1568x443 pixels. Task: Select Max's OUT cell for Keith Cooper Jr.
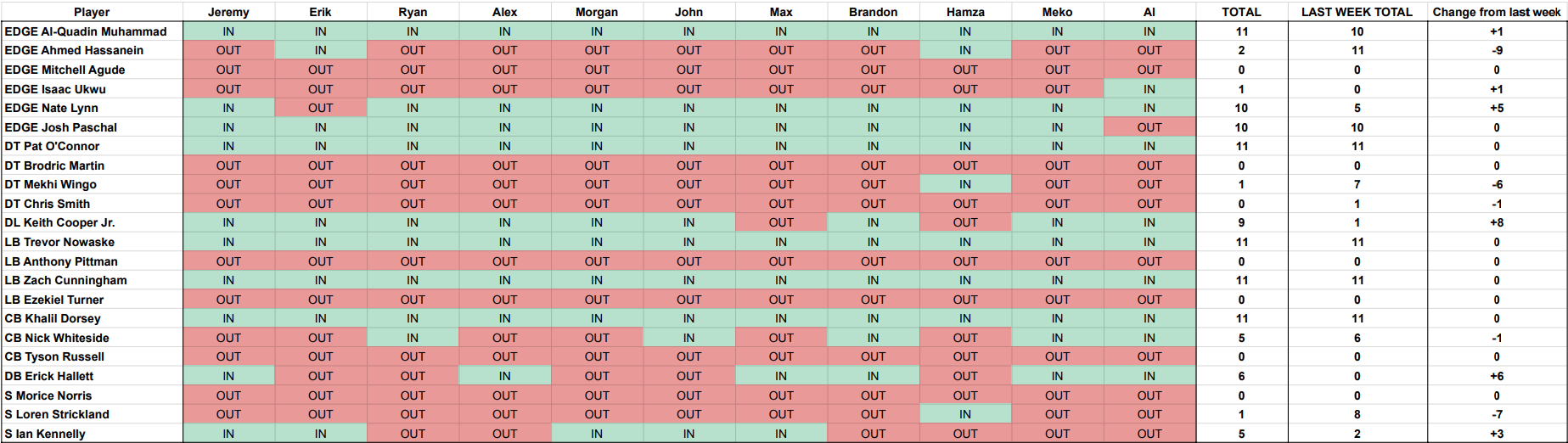(x=781, y=222)
